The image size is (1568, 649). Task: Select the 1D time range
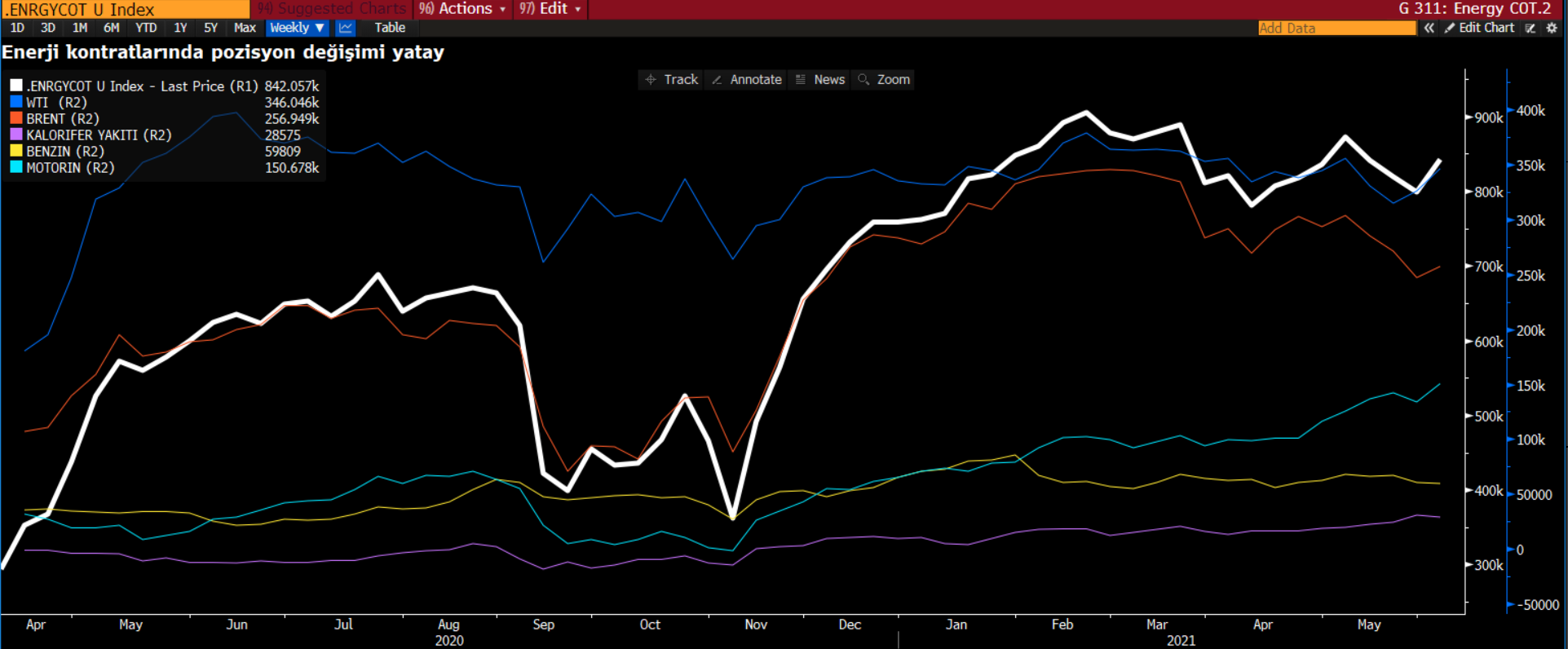coord(17,28)
